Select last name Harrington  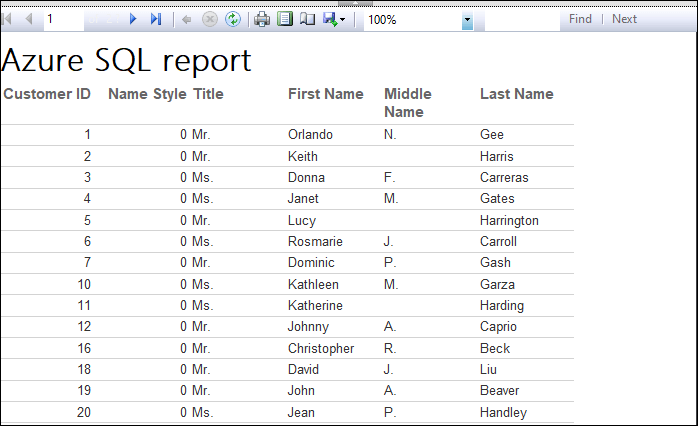tap(509, 220)
